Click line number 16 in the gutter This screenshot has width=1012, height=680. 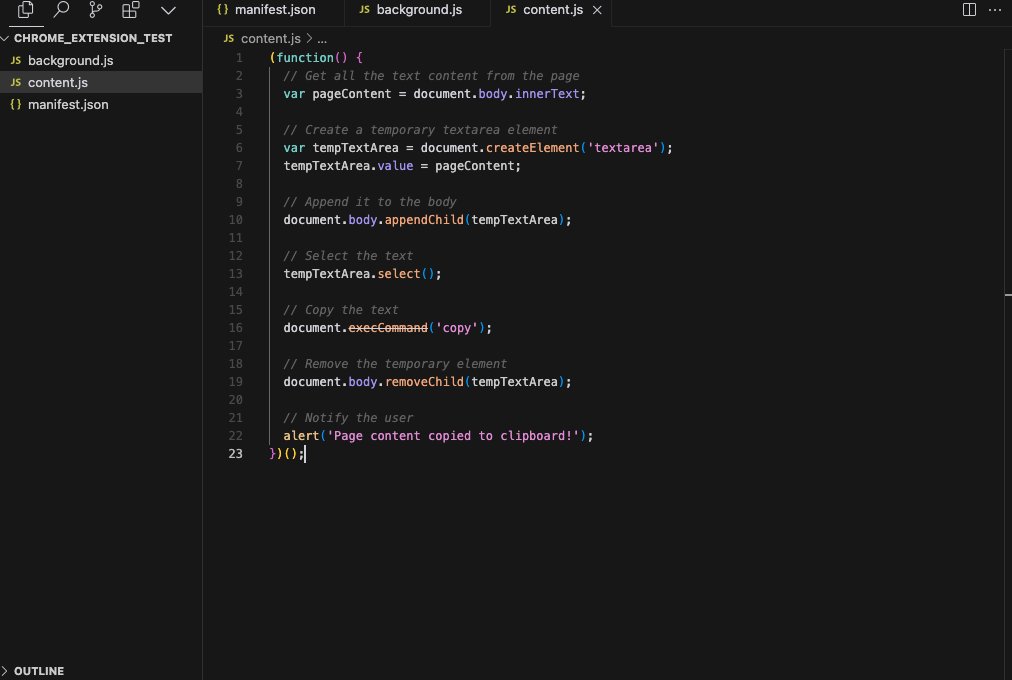pos(236,328)
